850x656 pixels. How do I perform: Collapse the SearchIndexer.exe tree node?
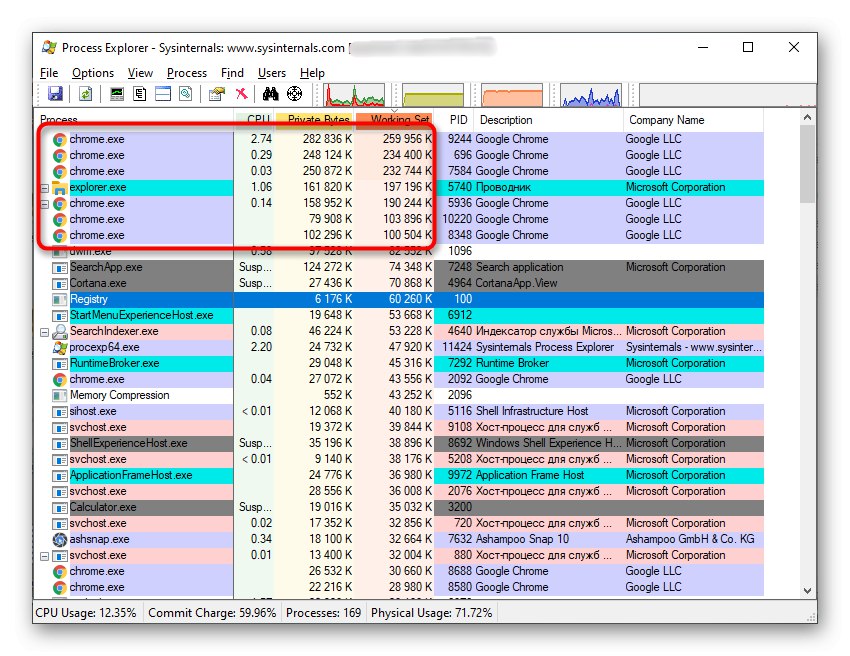pyautogui.click(x=45, y=332)
